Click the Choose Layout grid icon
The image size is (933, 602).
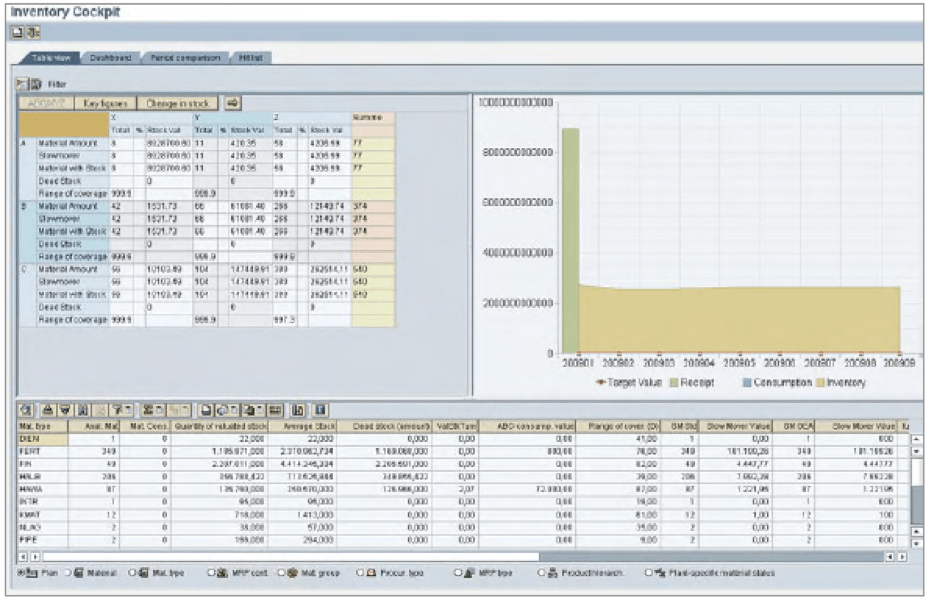pos(275,410)
